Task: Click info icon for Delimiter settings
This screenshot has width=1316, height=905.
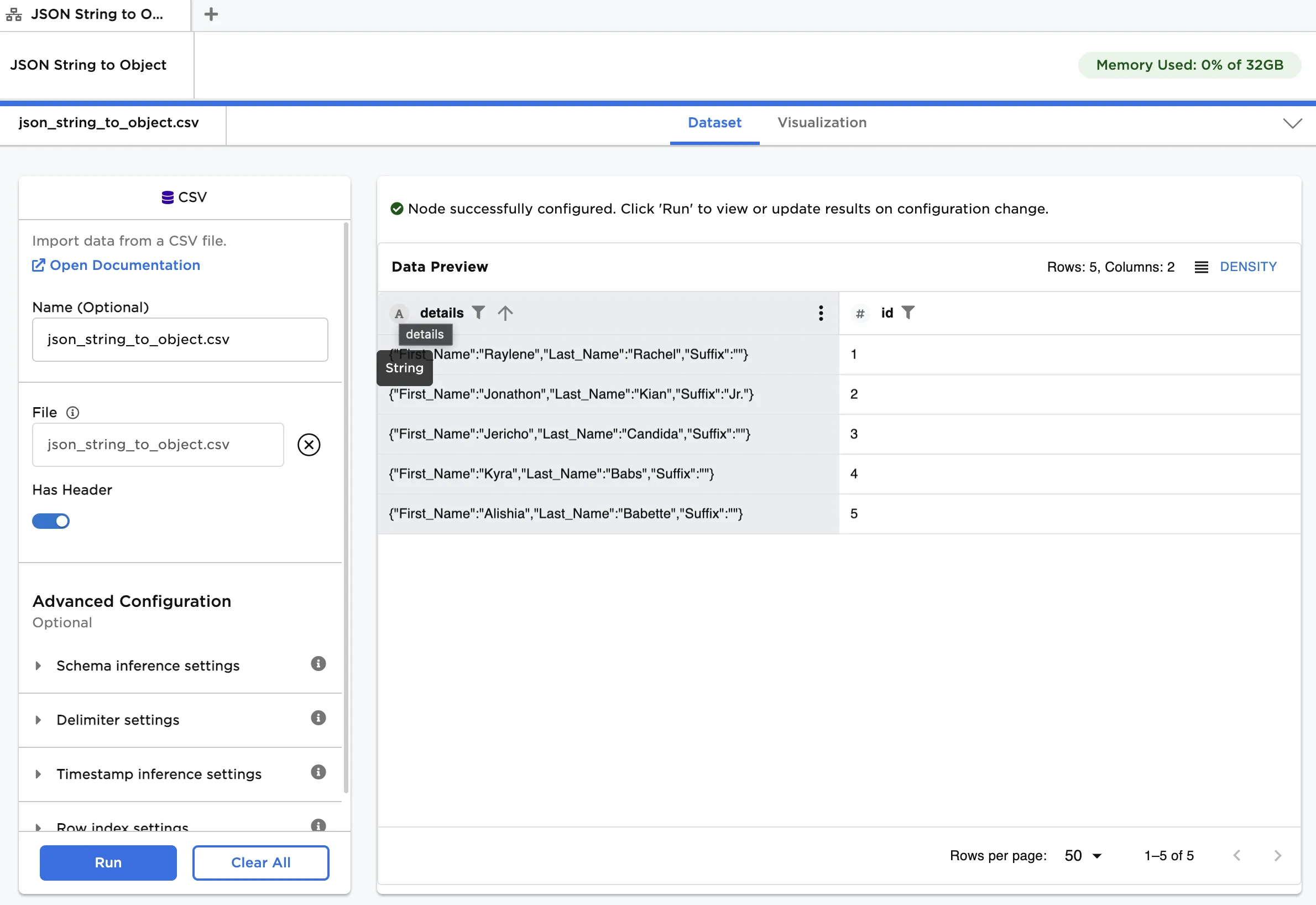Action: [318, 719]
